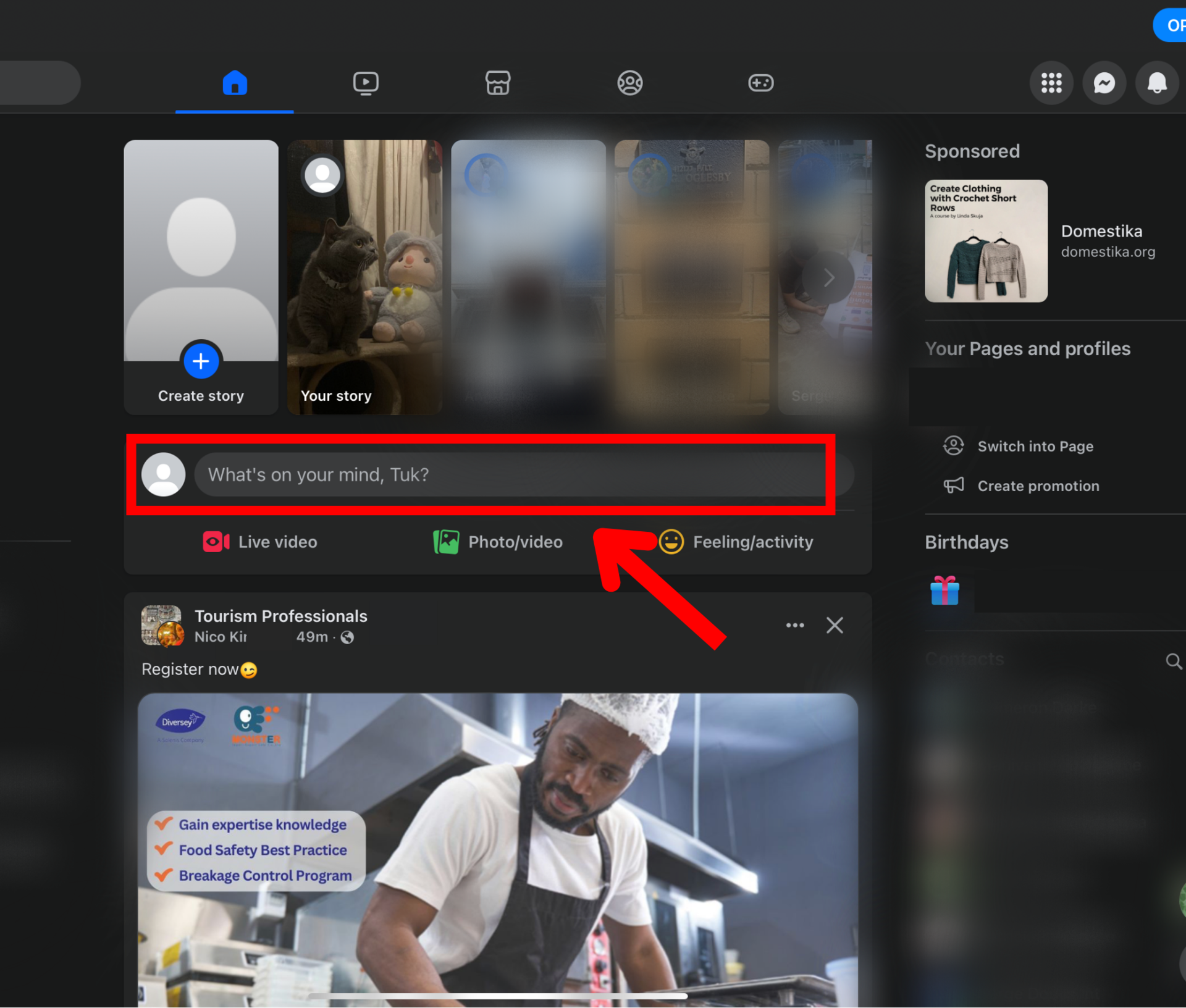Open the Marketplace storefront icon
The image size is (1186, 1008).
(498, 83)
